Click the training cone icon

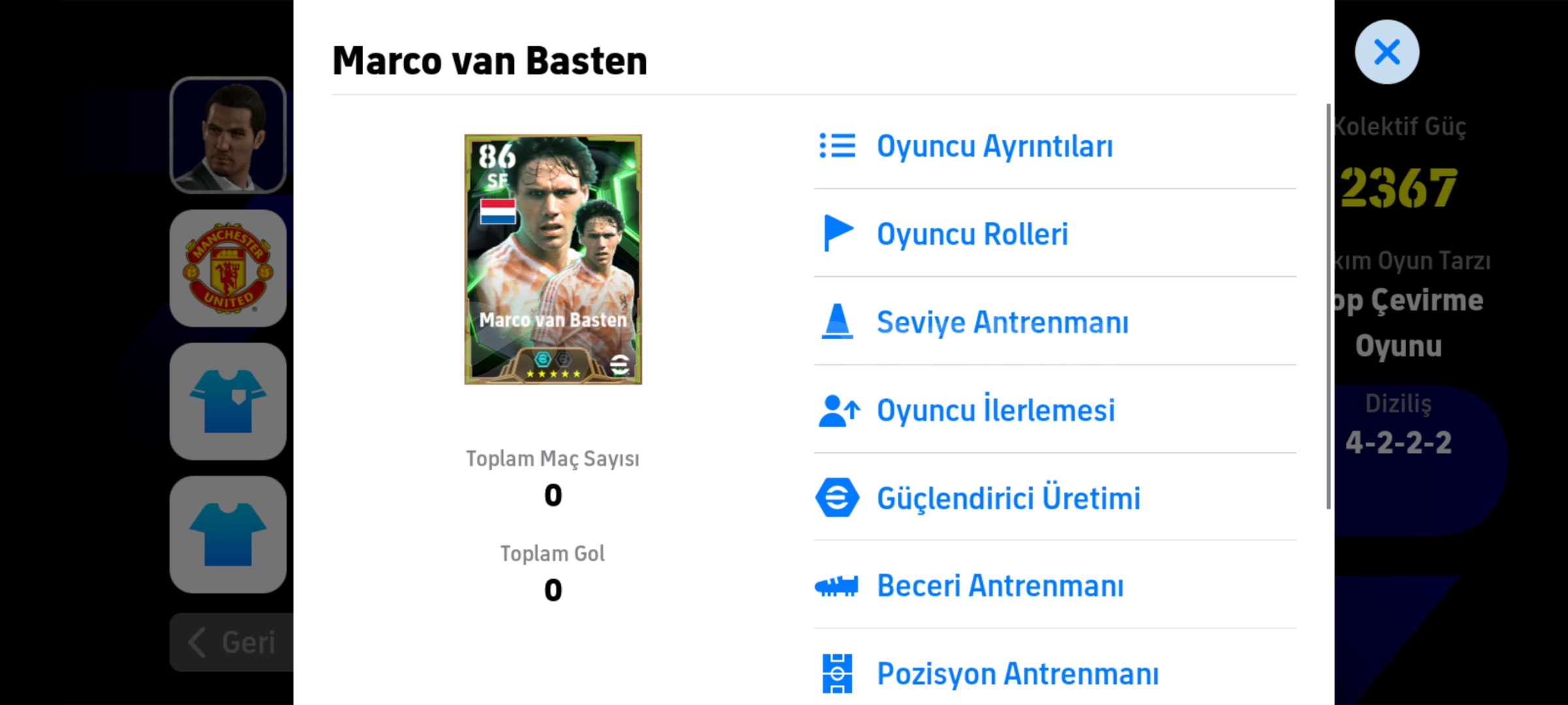pyautogui.click(x=837, y=321)
